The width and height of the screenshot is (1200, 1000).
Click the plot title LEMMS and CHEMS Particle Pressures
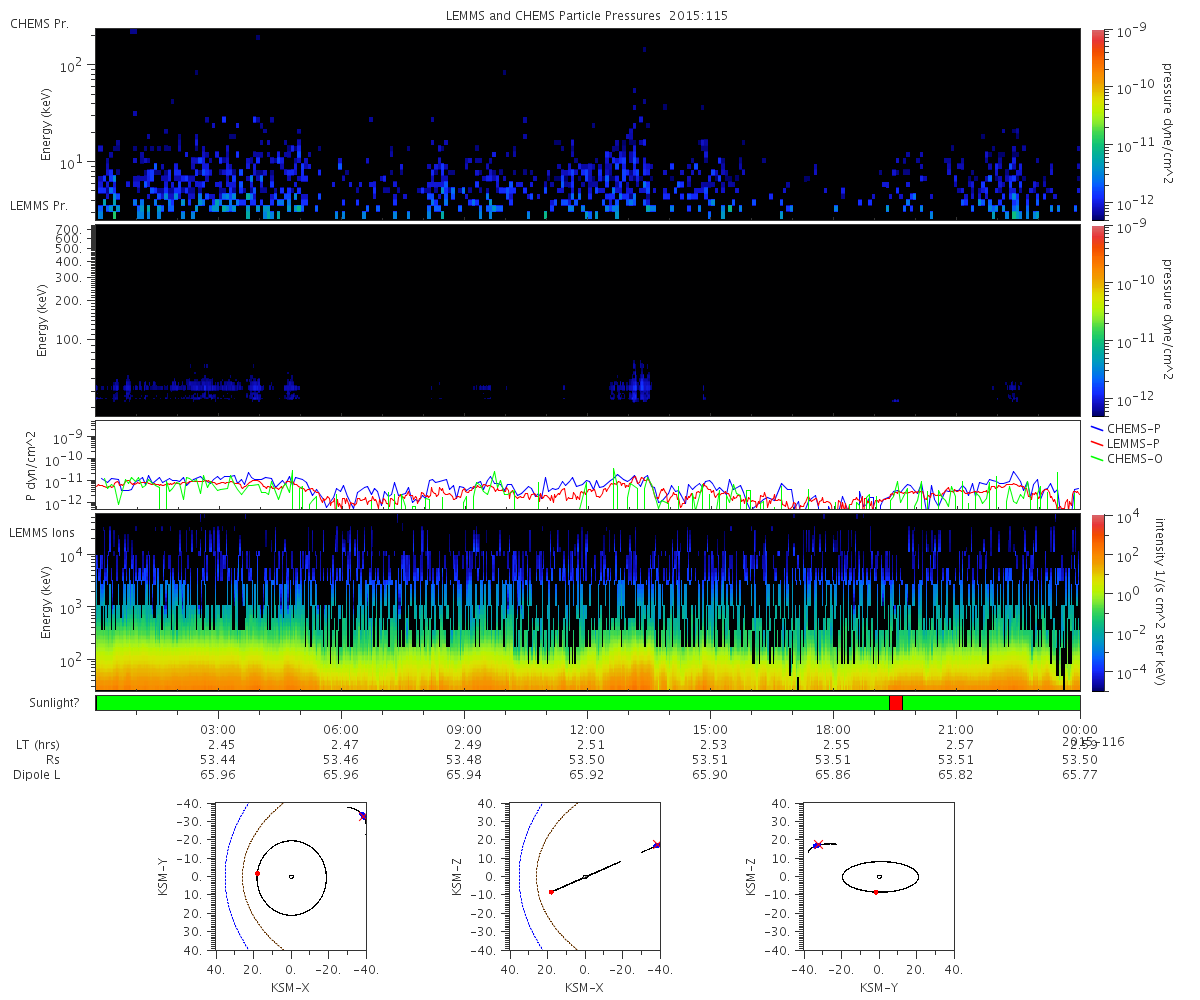tap(588, 16)
